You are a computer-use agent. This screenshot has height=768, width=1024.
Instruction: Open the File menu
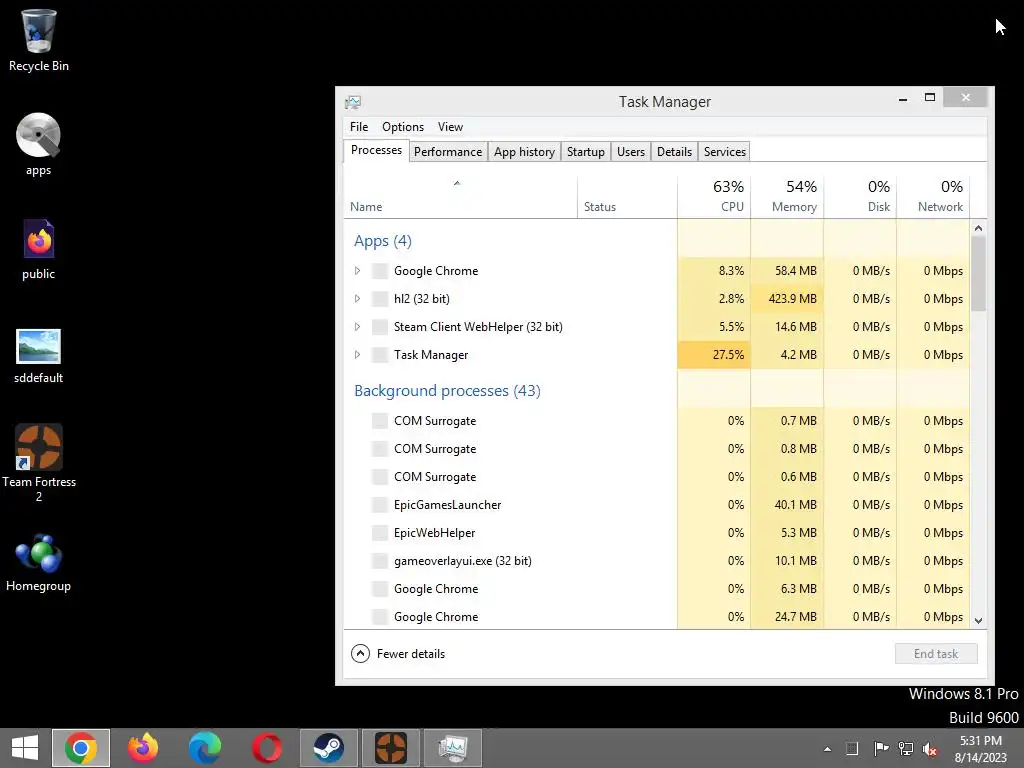[x=359, y=127]
